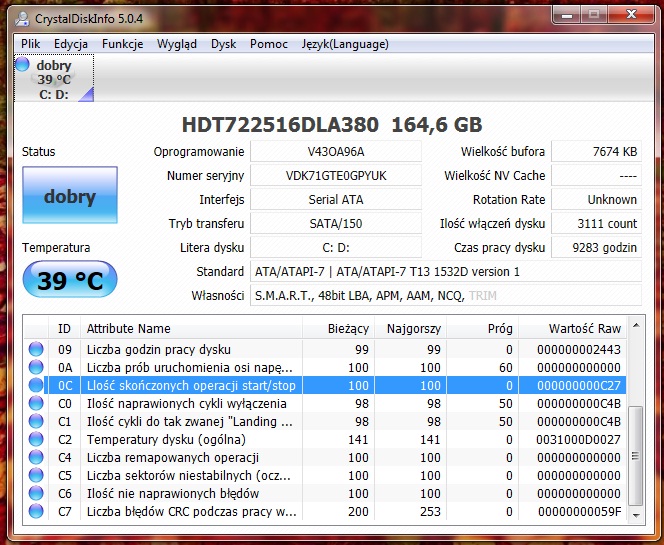The width and height of the screenshot is (664, 545).
Task: Click the blue status orb beside dobry in disk tab
Action: click(22, 65)
